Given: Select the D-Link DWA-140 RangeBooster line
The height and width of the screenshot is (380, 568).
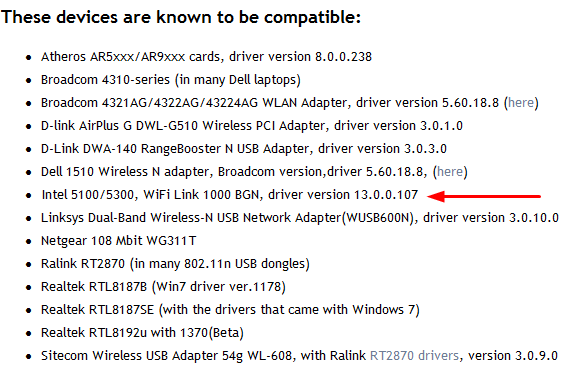Looking at the screenshot, I should click(x=244, y=149).
